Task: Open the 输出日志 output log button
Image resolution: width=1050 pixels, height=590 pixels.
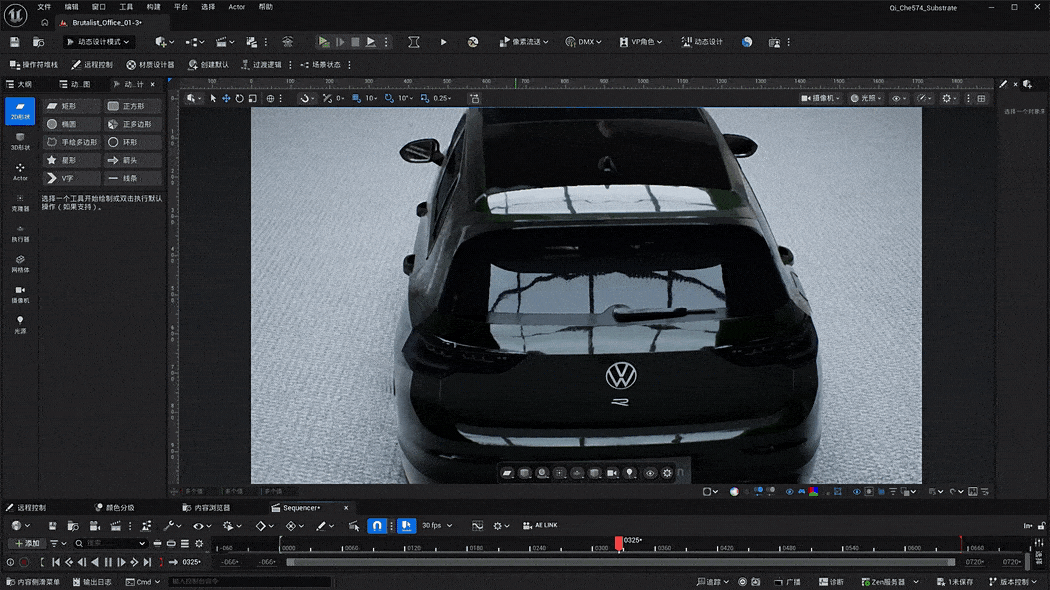Action: click(x=92, y=582)
